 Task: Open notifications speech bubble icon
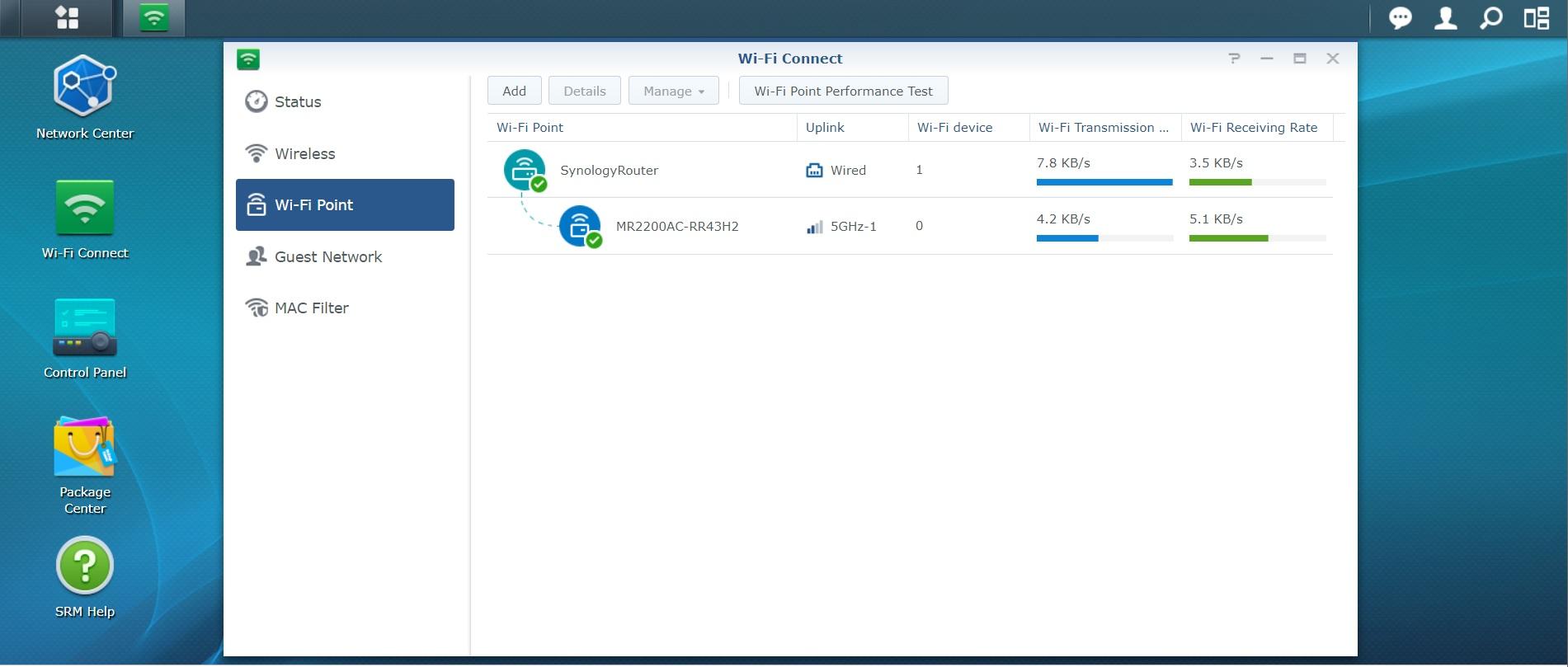point(1400,17)
